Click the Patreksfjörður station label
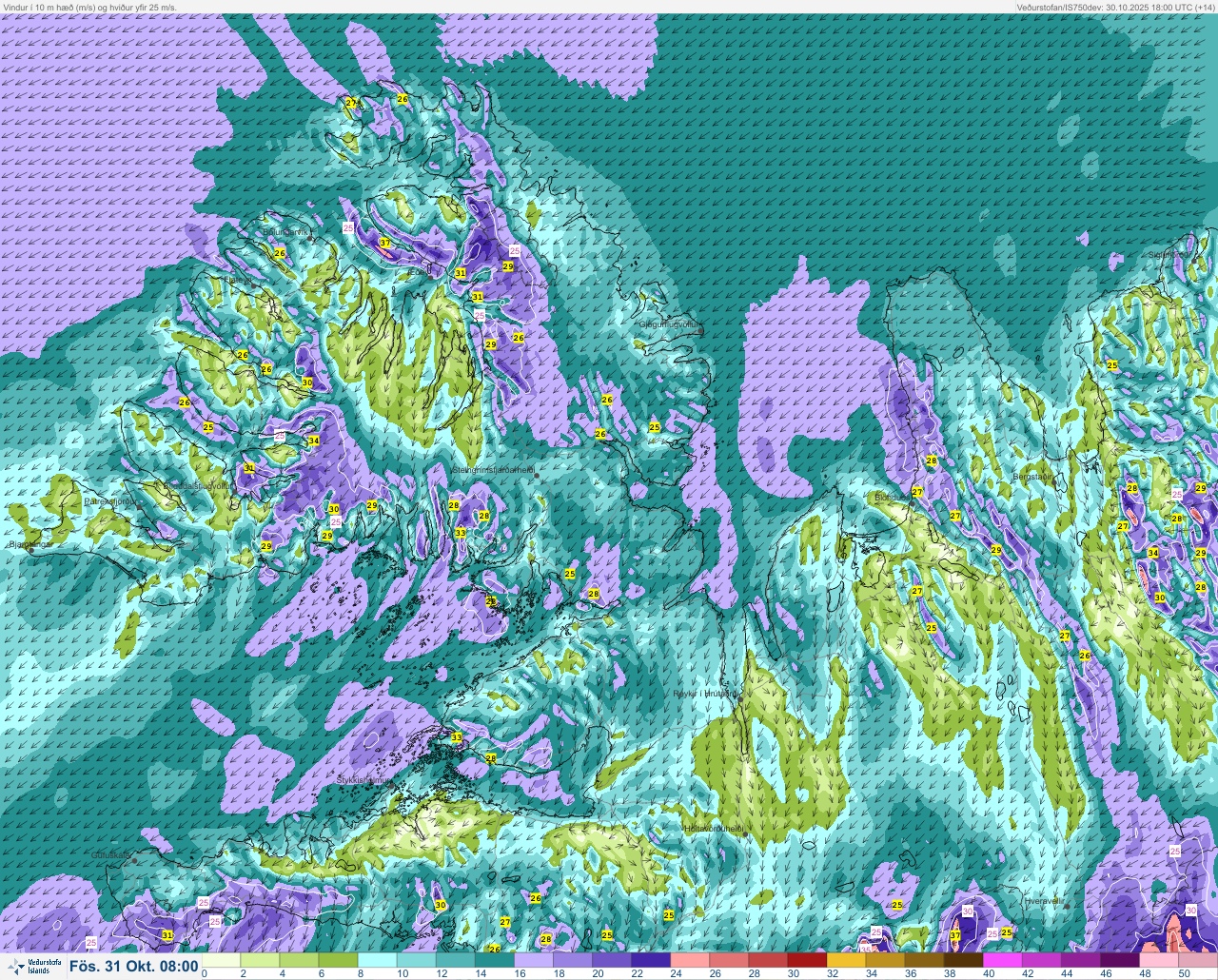The image size is (1218, 980). click(x=112, y=500)
